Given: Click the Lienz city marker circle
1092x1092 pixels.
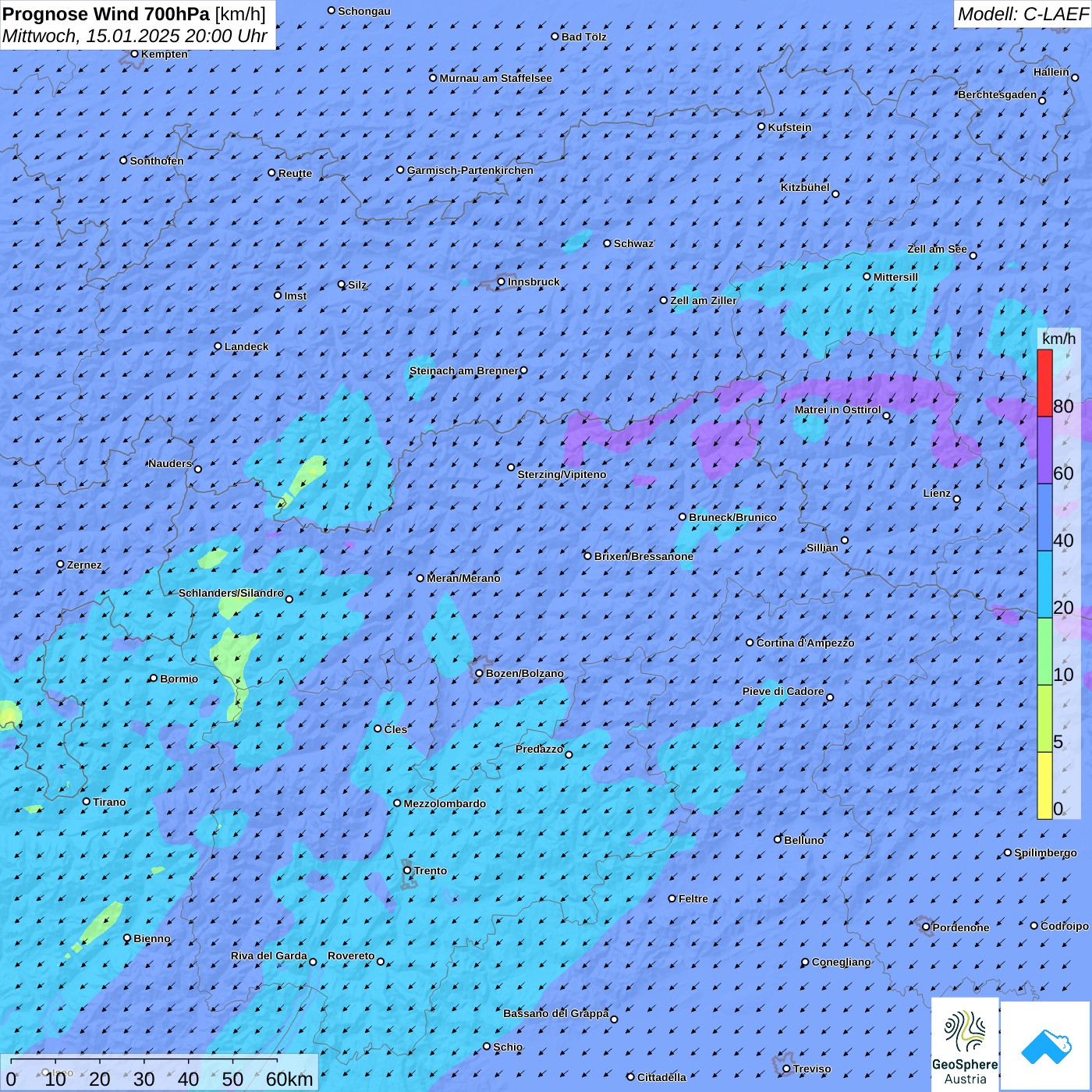Looking at the screenshot, I should (x=957, y=499).
